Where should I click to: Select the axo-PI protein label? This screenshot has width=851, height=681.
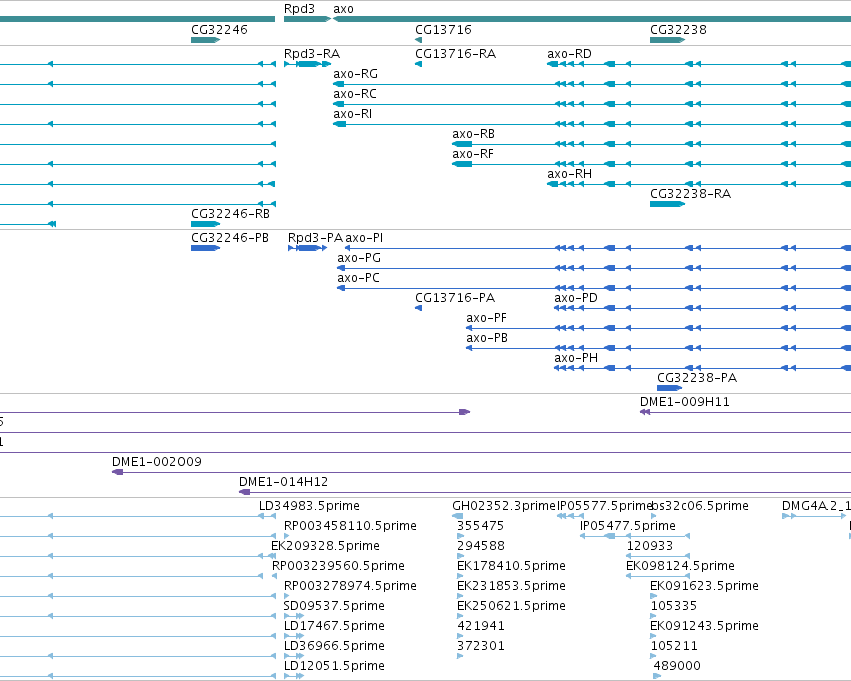364,238
